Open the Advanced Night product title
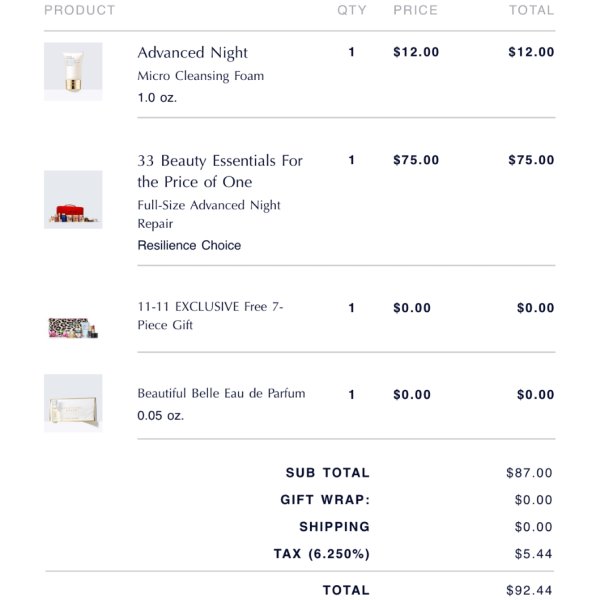Viewport: 600px width, 600px height. coord(192,53)
